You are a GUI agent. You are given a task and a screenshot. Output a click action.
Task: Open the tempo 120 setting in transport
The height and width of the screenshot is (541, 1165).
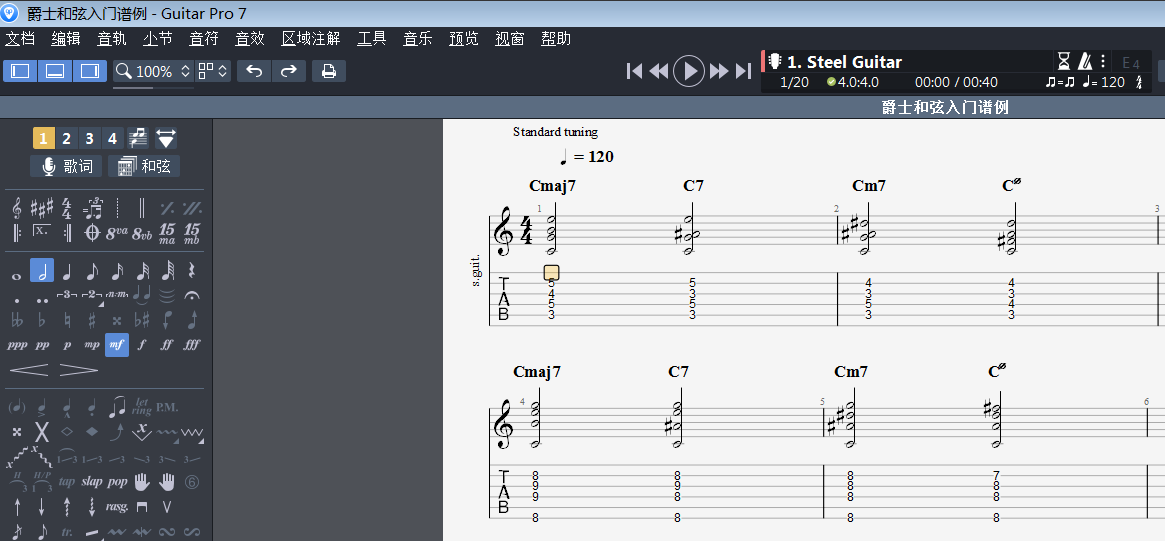click(1103, 82)
